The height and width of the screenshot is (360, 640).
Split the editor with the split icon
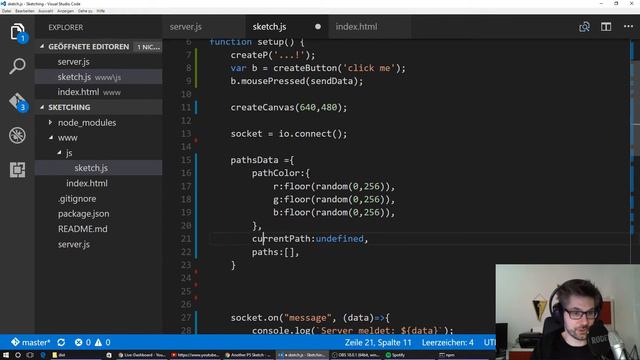pyautogui.click(x=606, y=27)
